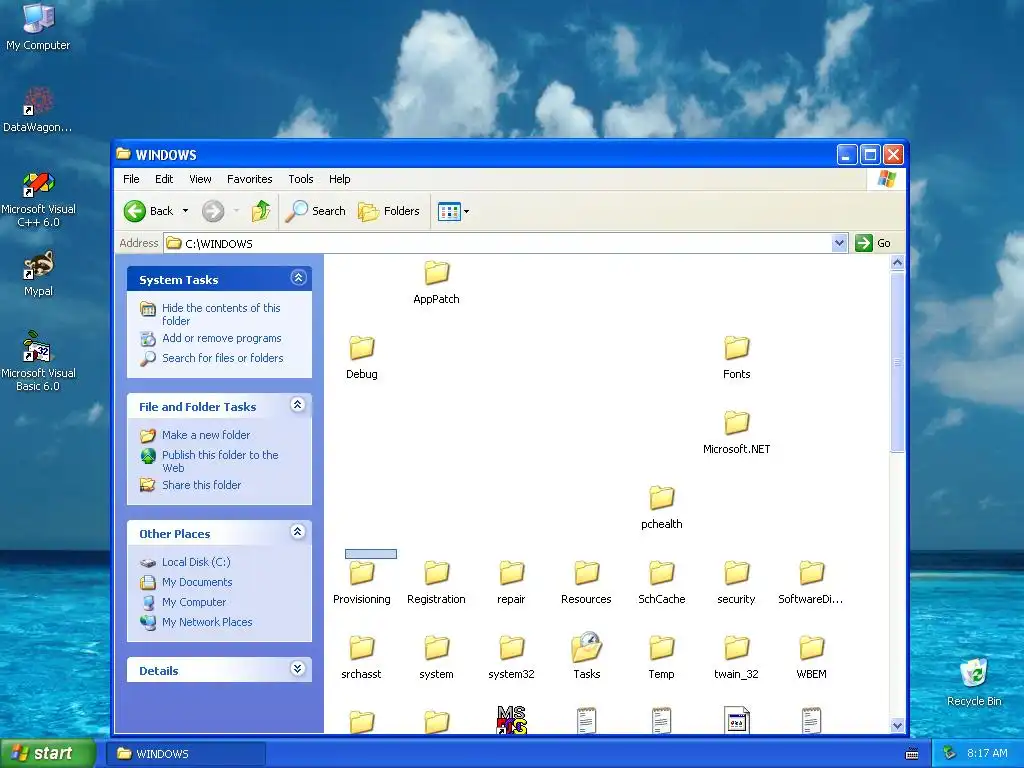Viewport: 1024px width, 768px height.
Task: Open the Tools menu
Action: click(300, 179)
